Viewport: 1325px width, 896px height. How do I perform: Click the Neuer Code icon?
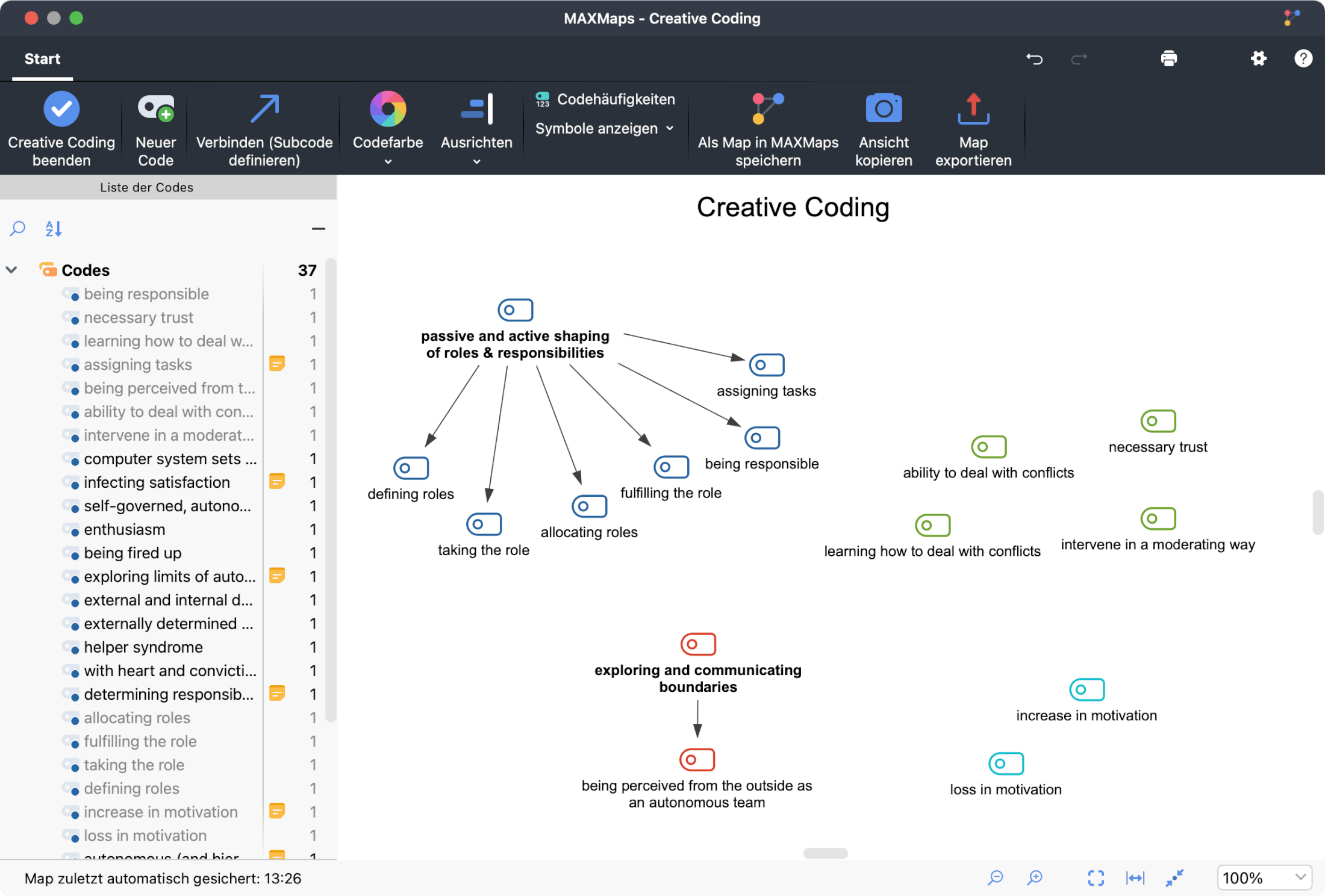155,109
